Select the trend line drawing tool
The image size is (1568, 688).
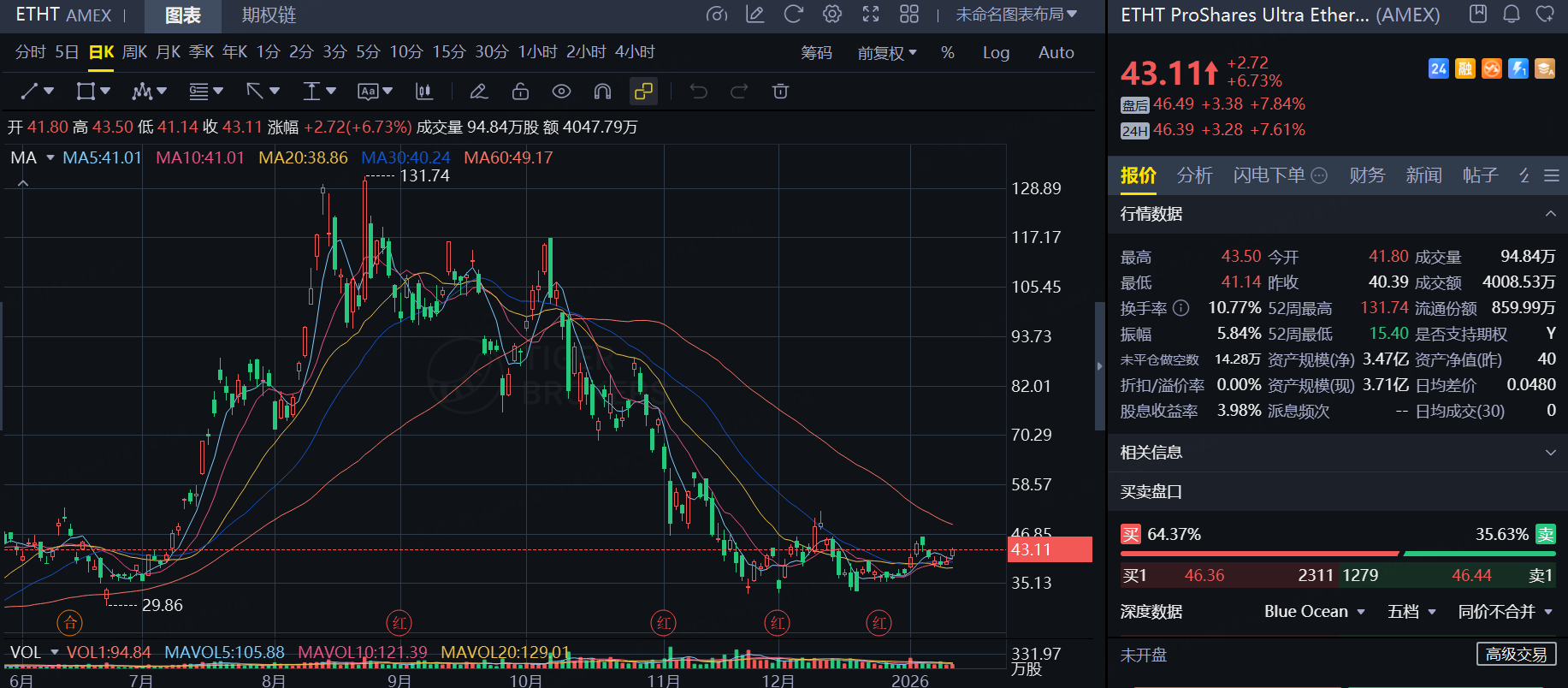pos(29,92)
